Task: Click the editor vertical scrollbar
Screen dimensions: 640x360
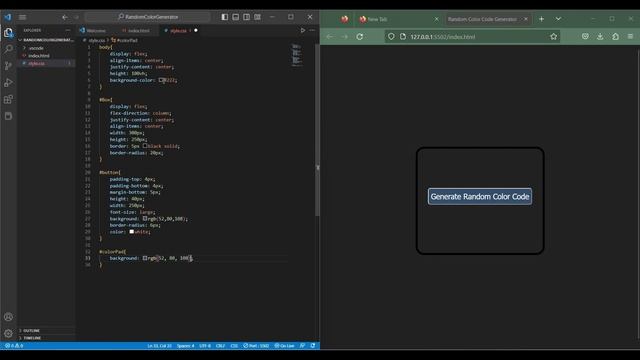Action: (x=317, y=130)
